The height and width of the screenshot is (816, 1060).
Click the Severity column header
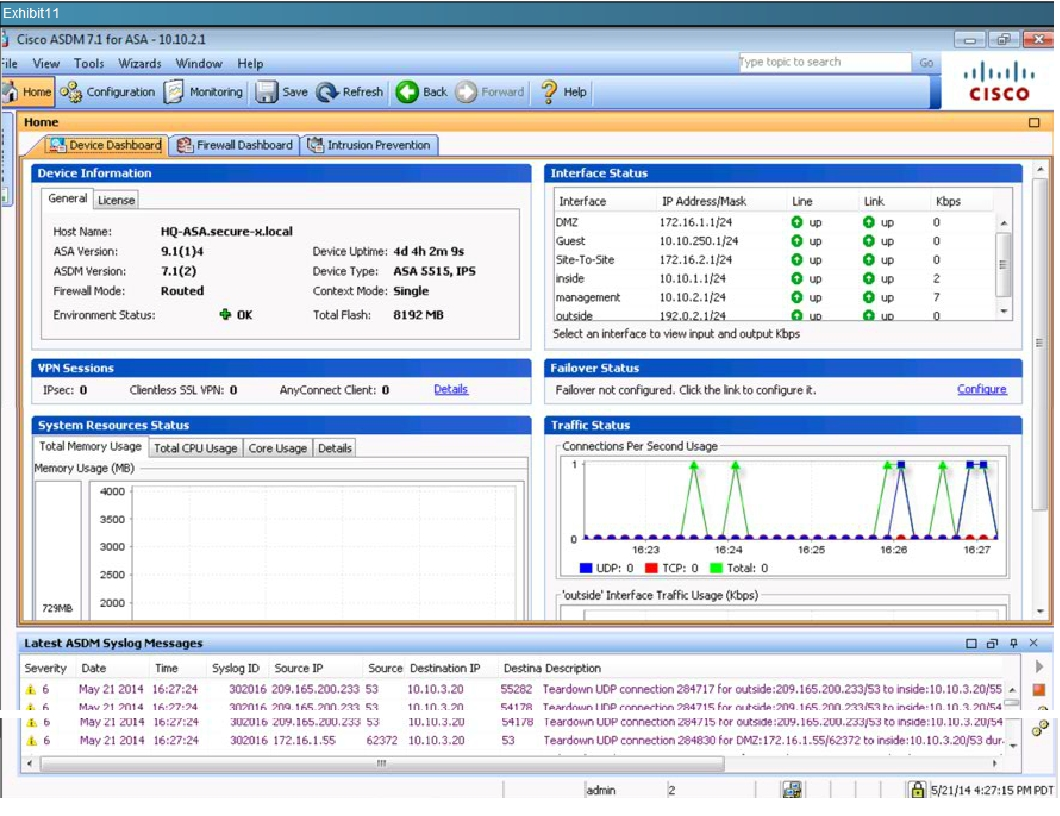point(45,668)
